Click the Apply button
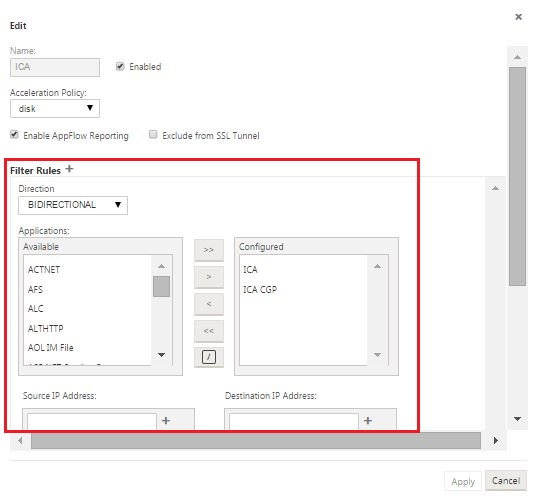538x502 pixels. tap(463, 481)
